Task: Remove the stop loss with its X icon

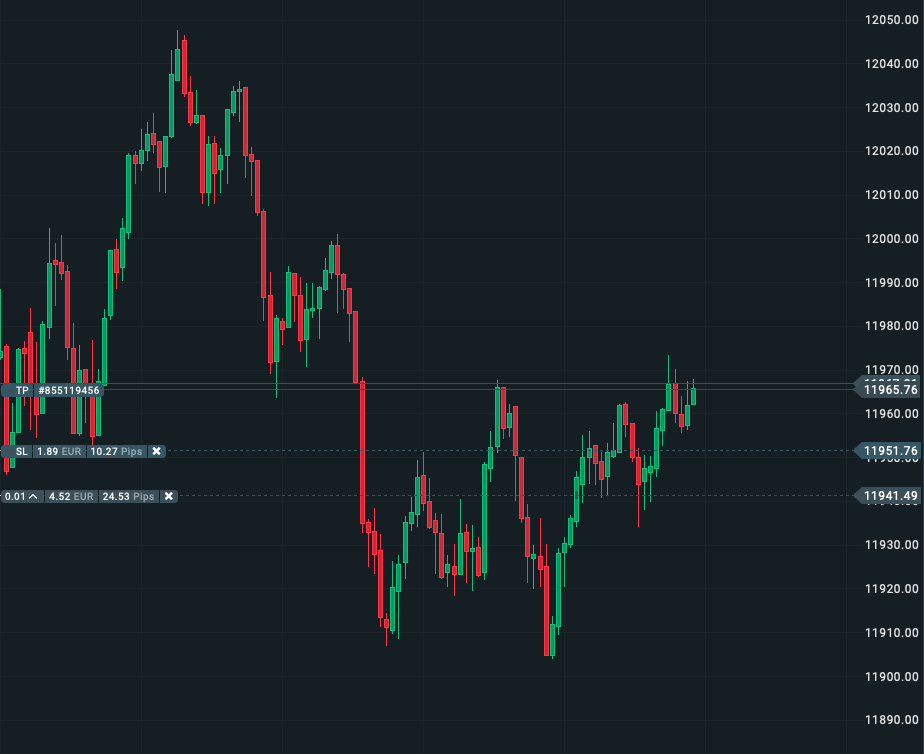Action: (156, 452)
